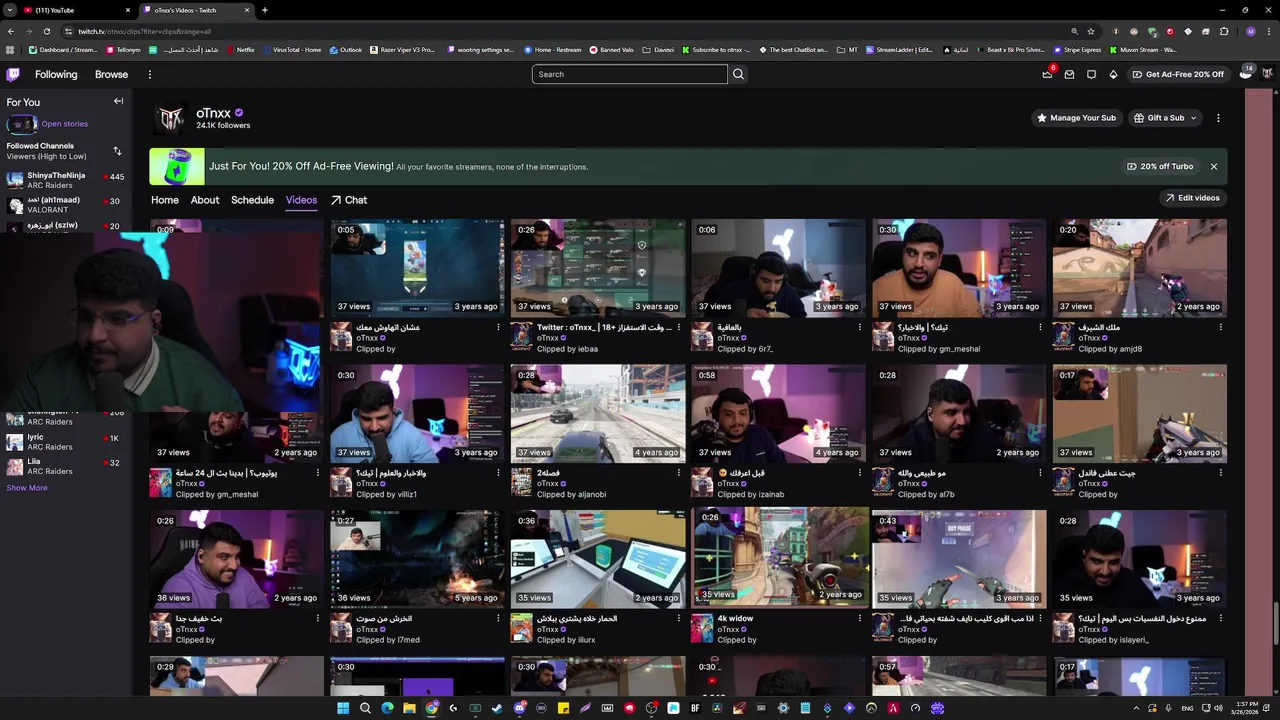Submit the search with the magnifier icon
This screenshot has height=720, width=1280.
738,74
